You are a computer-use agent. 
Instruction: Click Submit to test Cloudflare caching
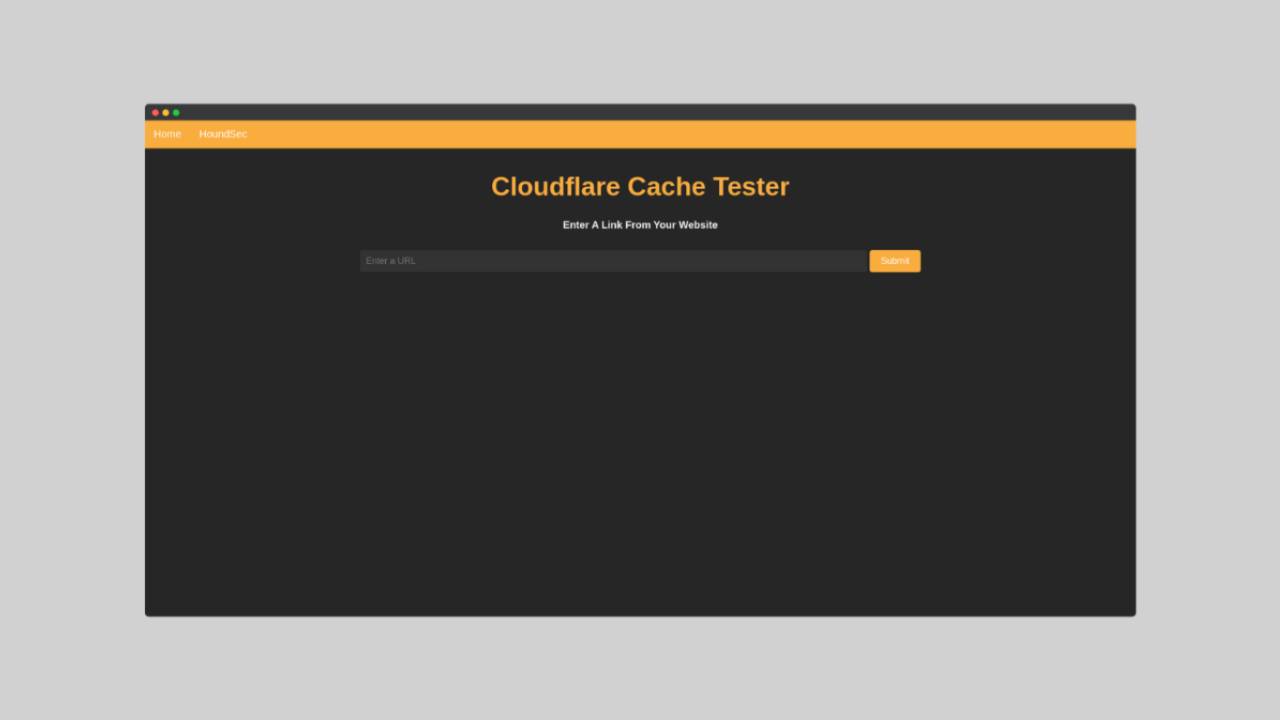coord(894,260)
